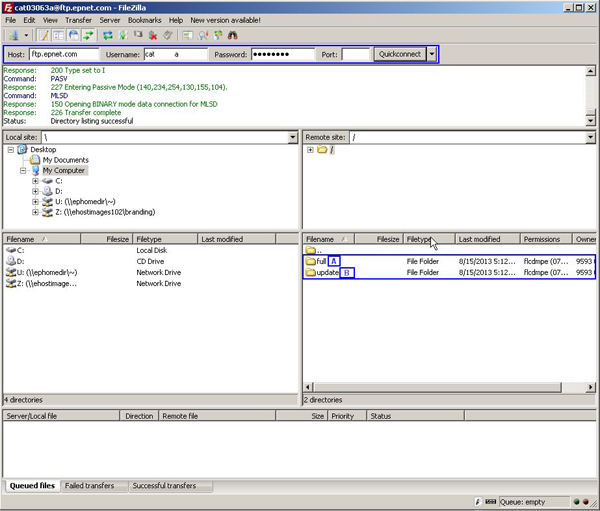Select the remote 'update' folder
This screenshot has height=511, width=600.
coord(449,273)
